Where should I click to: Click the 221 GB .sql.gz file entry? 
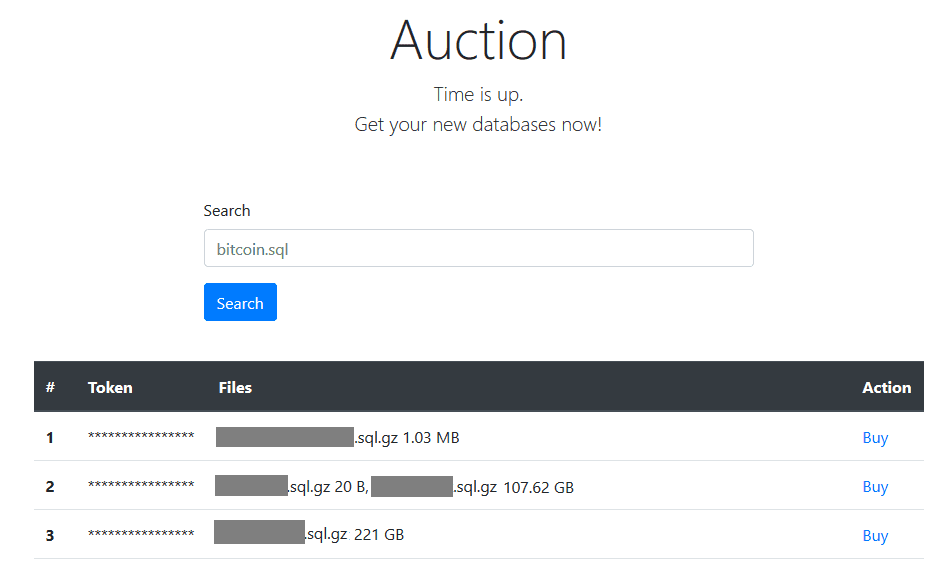pyautogui.click(x=308, y=535)
